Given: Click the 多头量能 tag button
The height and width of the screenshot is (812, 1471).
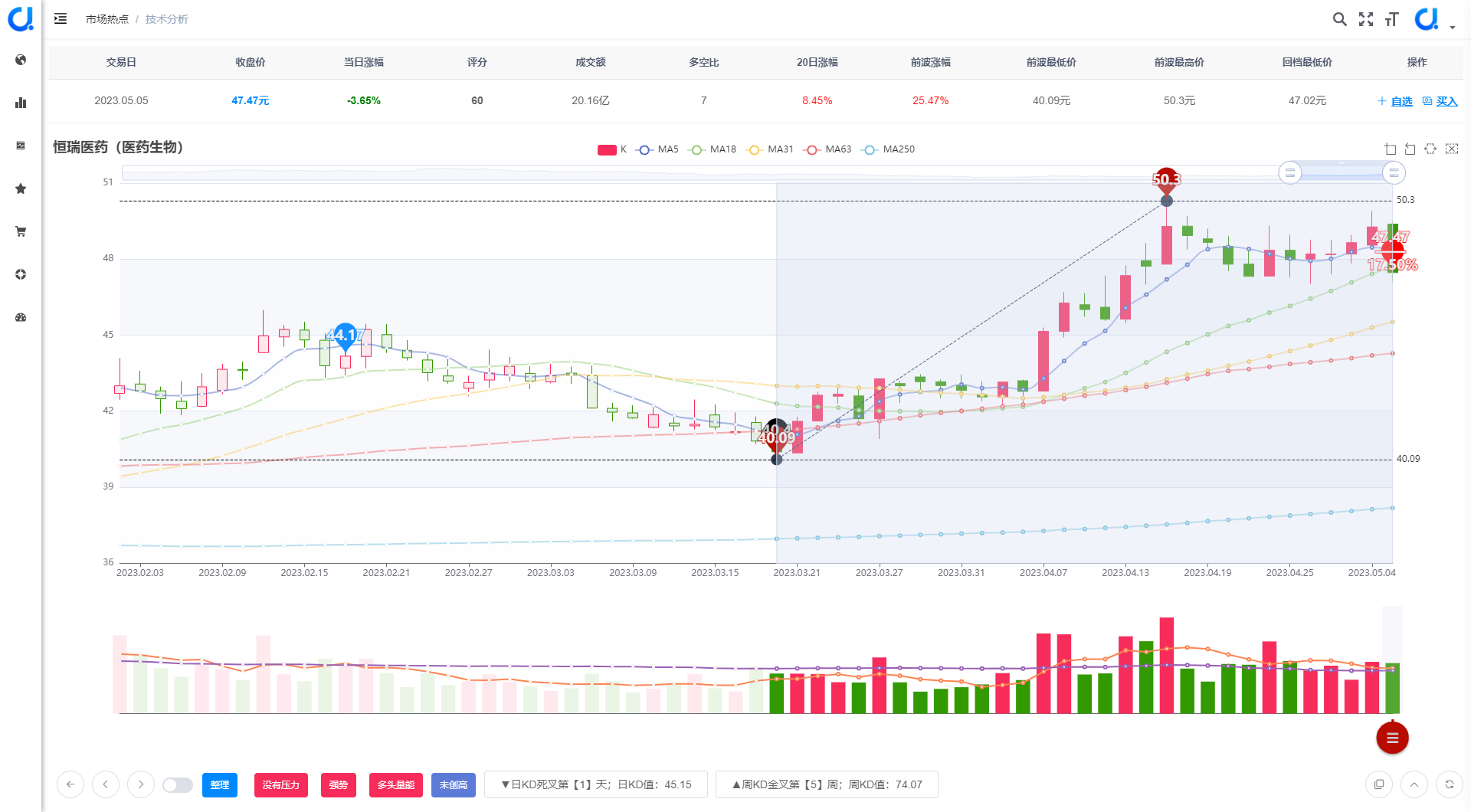Looking at the screenshot, I should tap(396, 785).
